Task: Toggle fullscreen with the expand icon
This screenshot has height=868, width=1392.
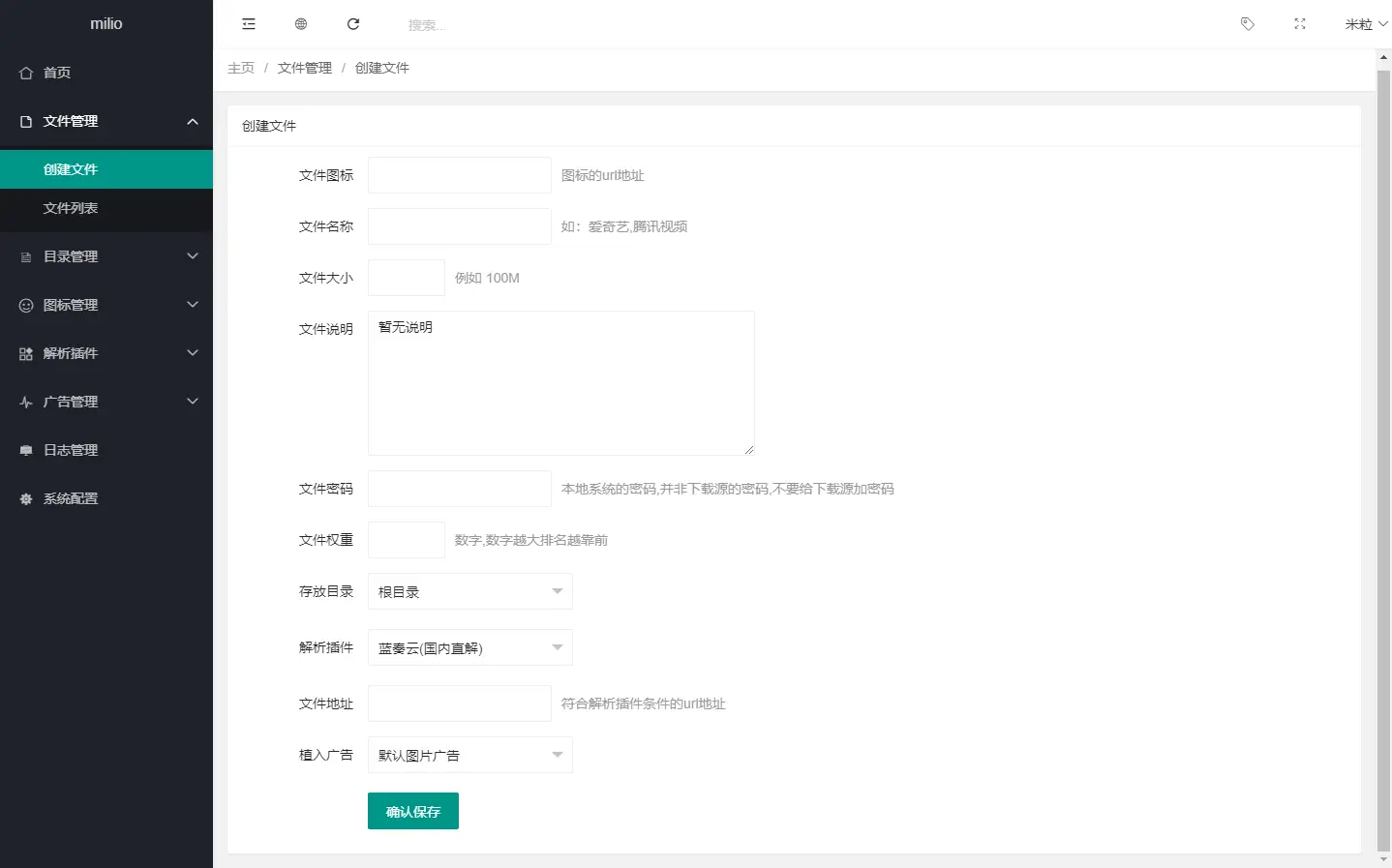Action: click(1299, 23)
